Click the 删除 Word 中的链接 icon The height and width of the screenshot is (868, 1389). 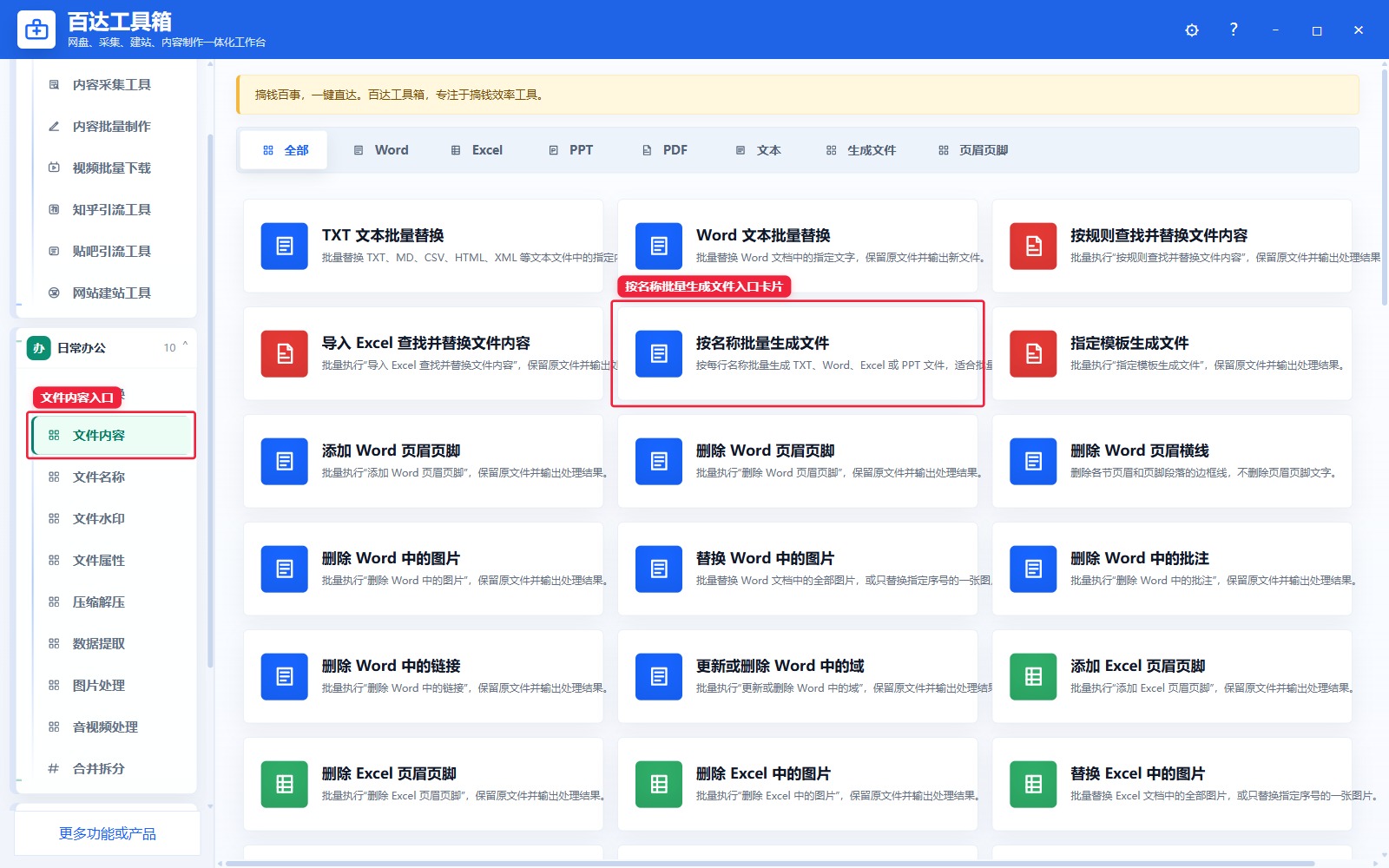285,677
